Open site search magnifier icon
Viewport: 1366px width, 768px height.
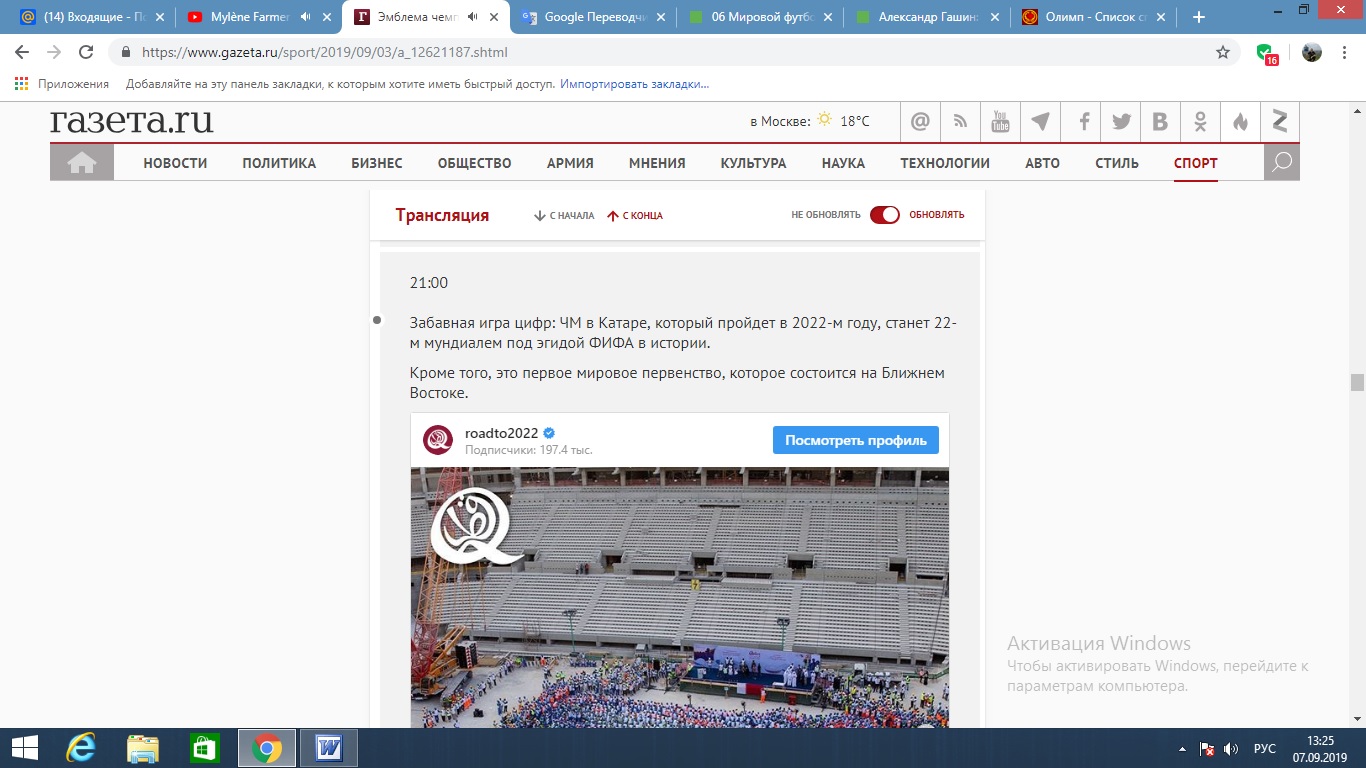point(1282,162)
